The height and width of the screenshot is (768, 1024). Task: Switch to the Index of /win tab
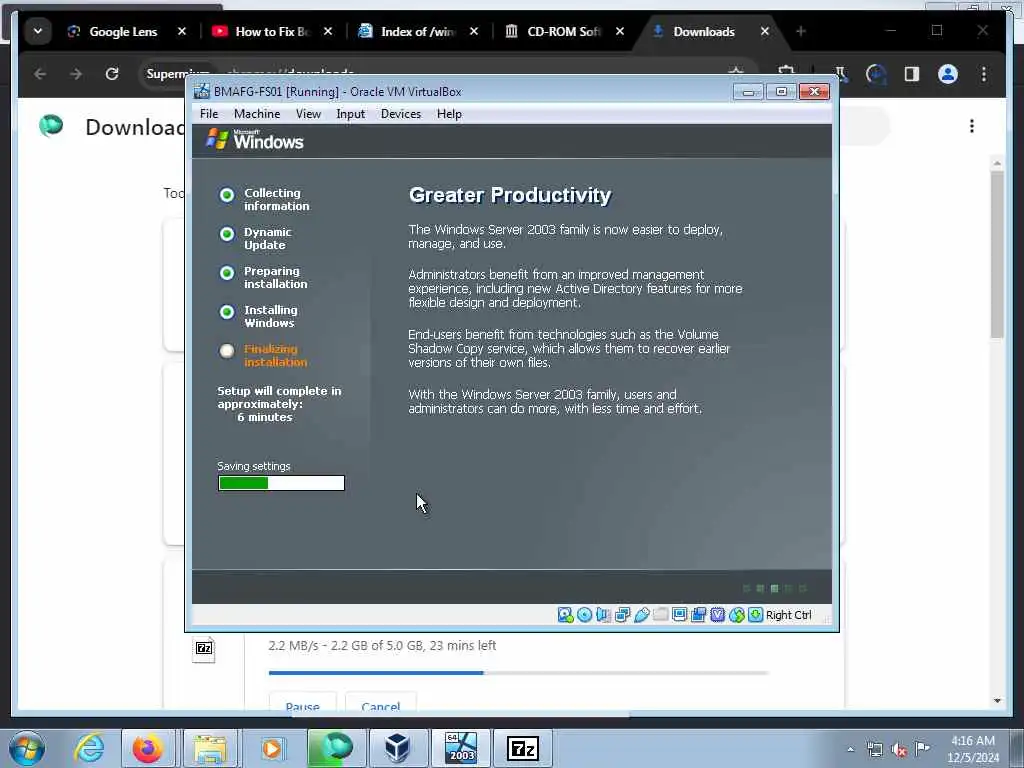point(418,31)
